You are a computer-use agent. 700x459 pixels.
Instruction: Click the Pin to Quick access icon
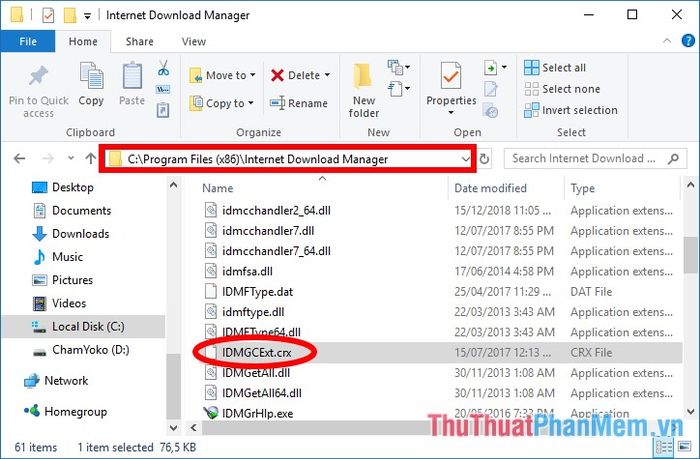(38, 75)
